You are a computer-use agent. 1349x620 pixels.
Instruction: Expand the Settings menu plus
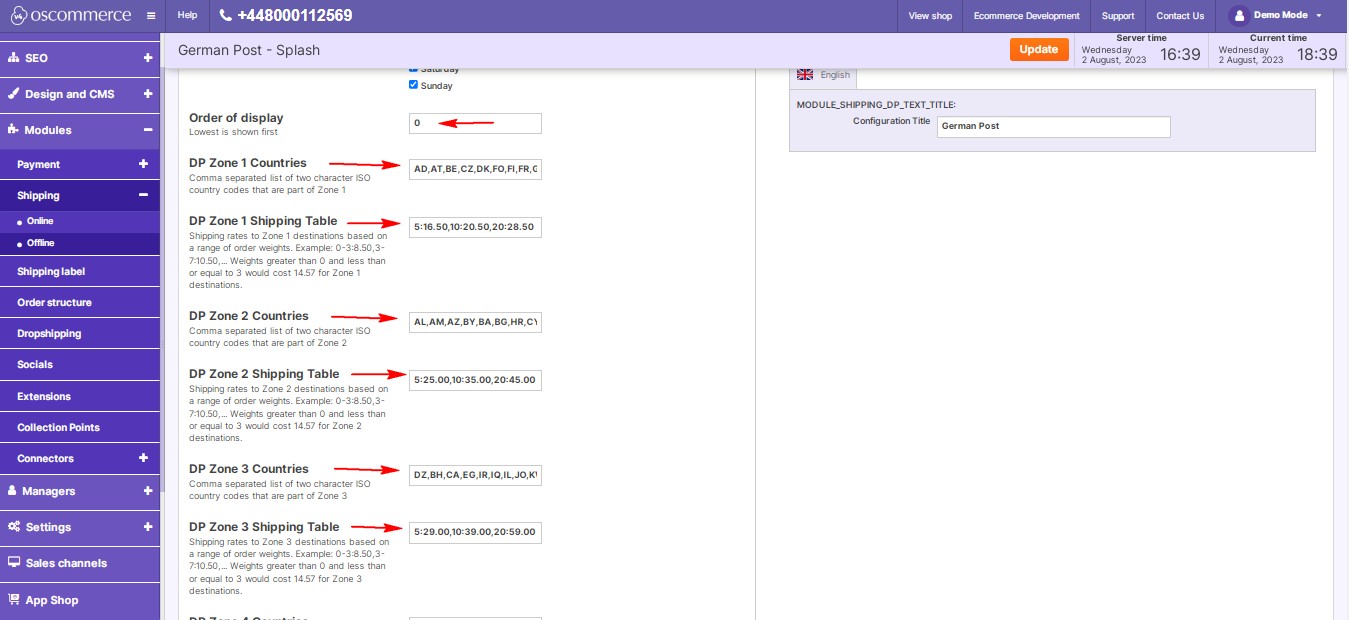pos(147,527)
